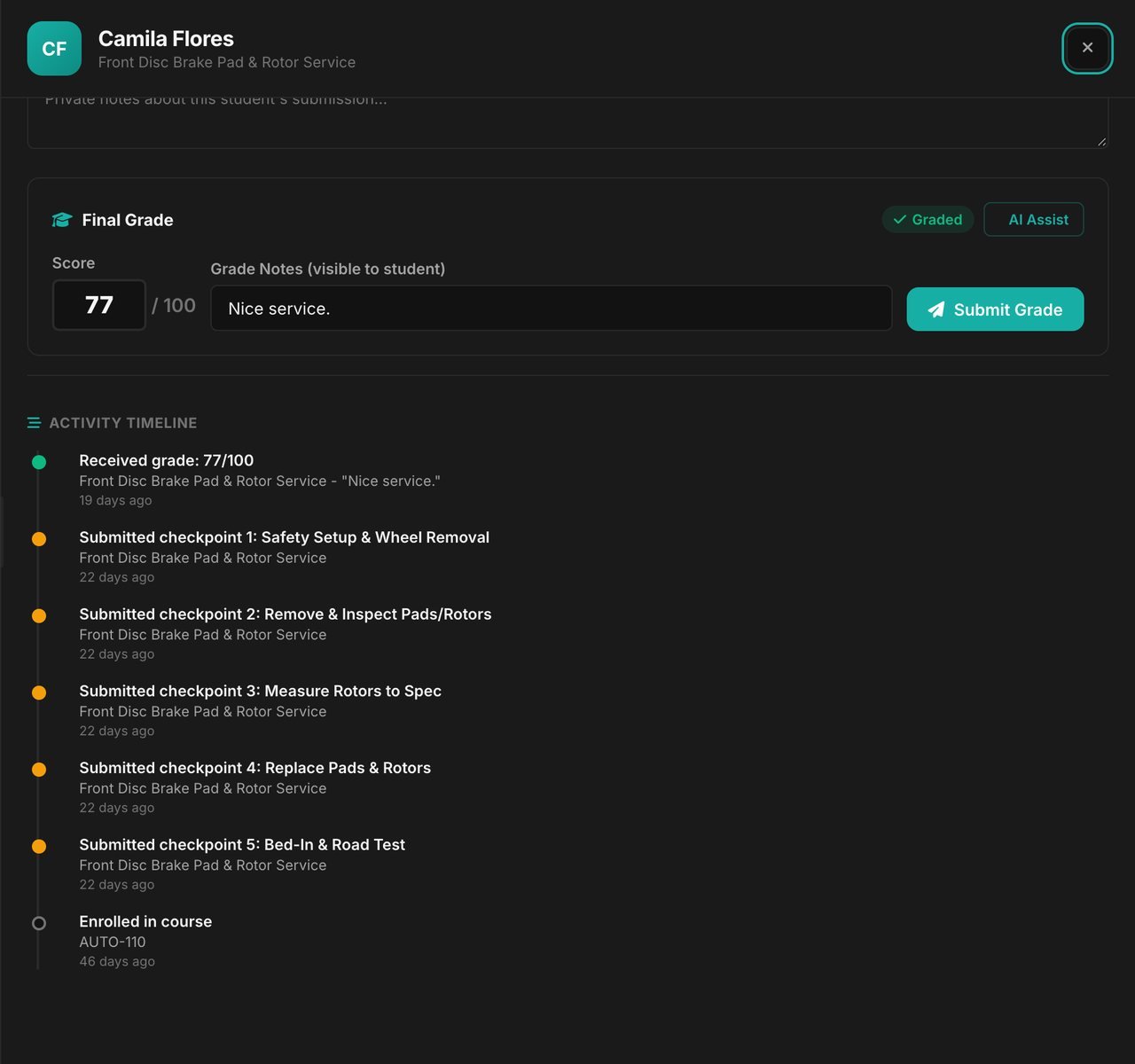
Task: Select checkpoint 2 Remove & Inspect marker
Action: coord(39,616)
